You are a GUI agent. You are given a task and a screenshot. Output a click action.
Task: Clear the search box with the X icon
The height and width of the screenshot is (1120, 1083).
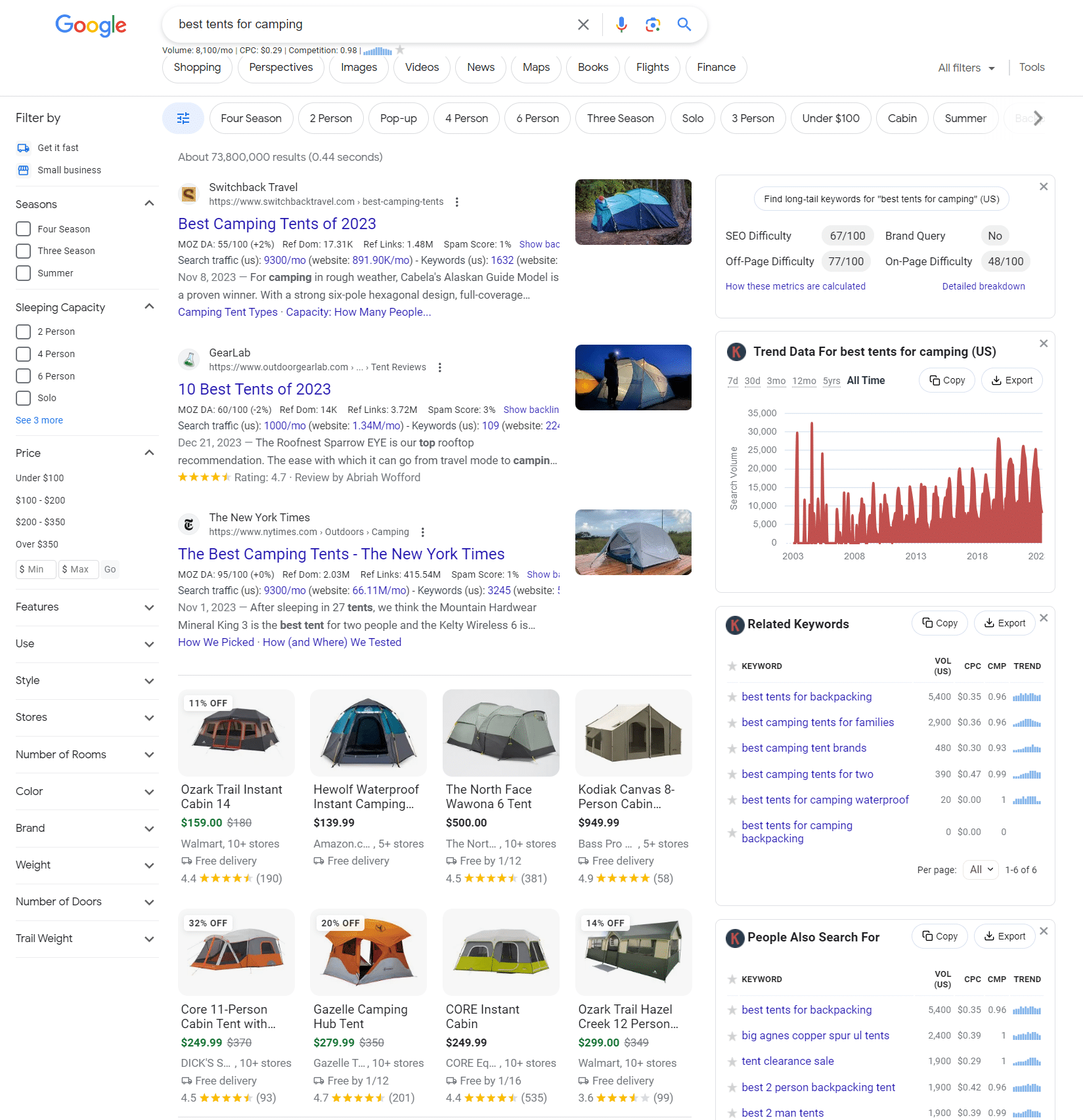point(583,25)
